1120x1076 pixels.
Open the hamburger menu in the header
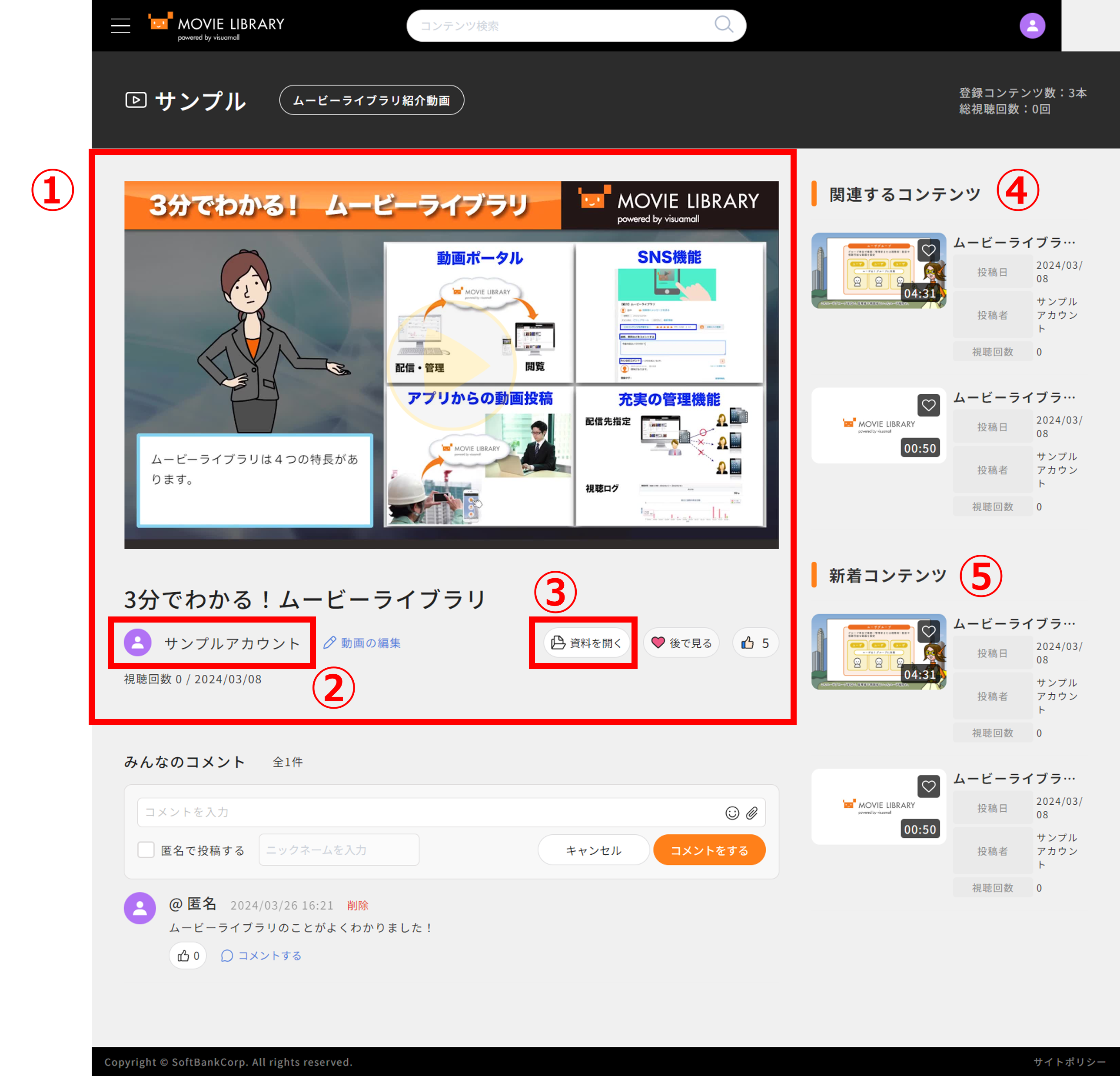coord(120,26)
